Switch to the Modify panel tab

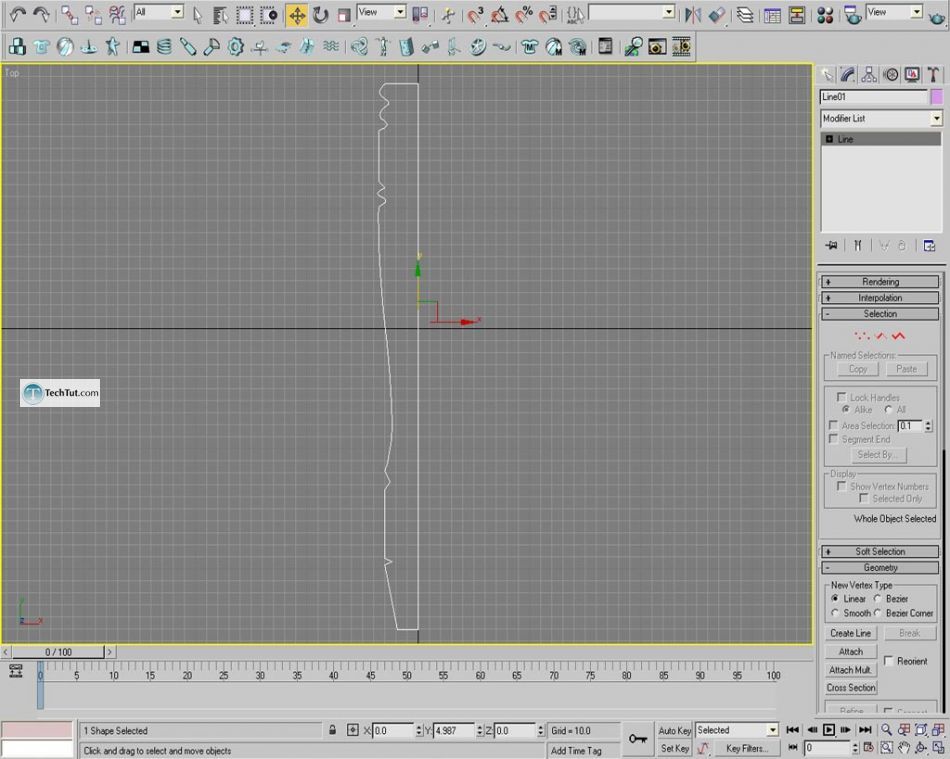point(848,75)
